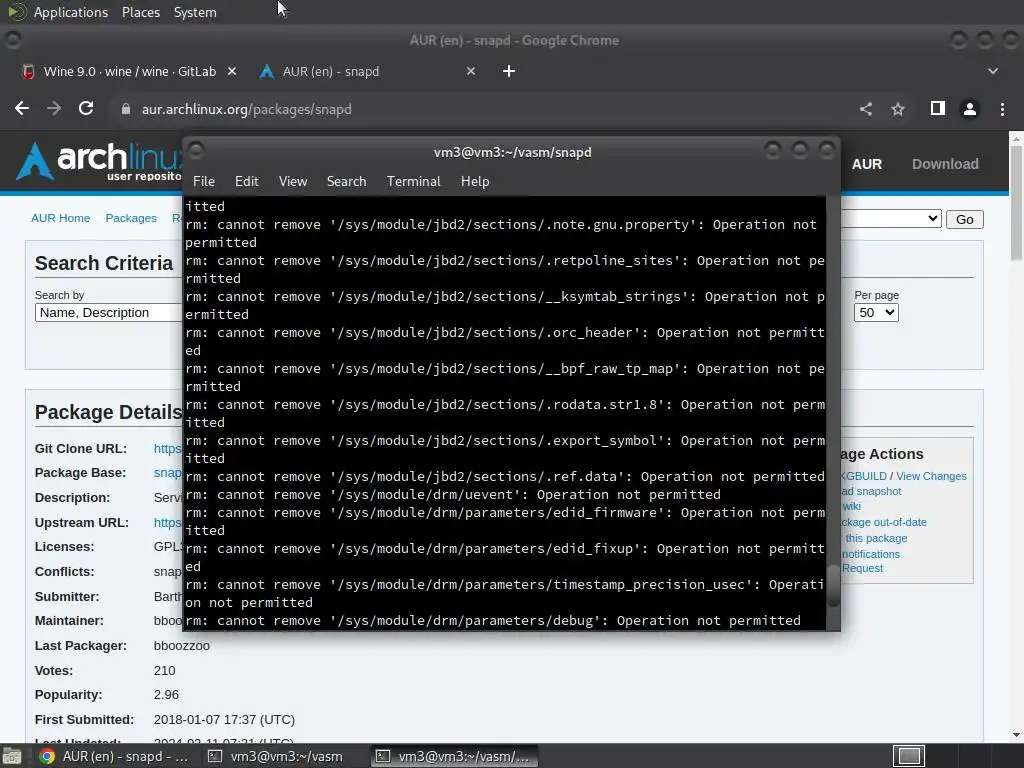Expand Chrome tab search chevron
This screenshot has height=768, width=1024.
pyautogui.click(x=993, y=71)
